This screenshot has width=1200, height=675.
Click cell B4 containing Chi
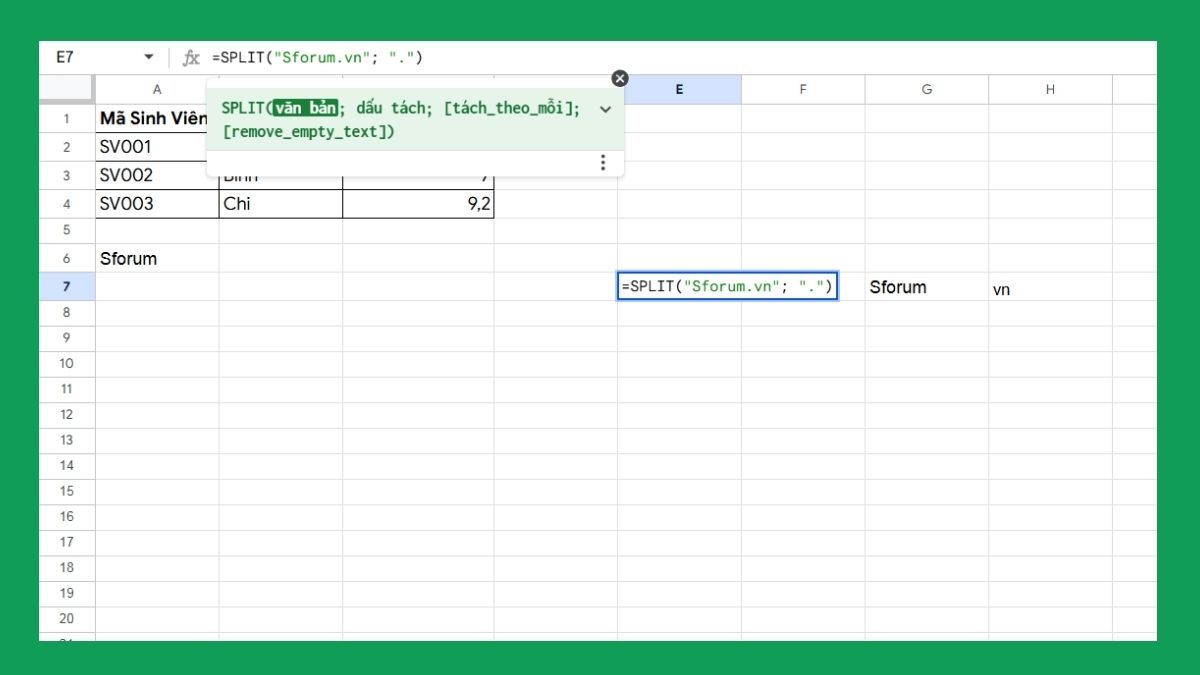(280, 203)
